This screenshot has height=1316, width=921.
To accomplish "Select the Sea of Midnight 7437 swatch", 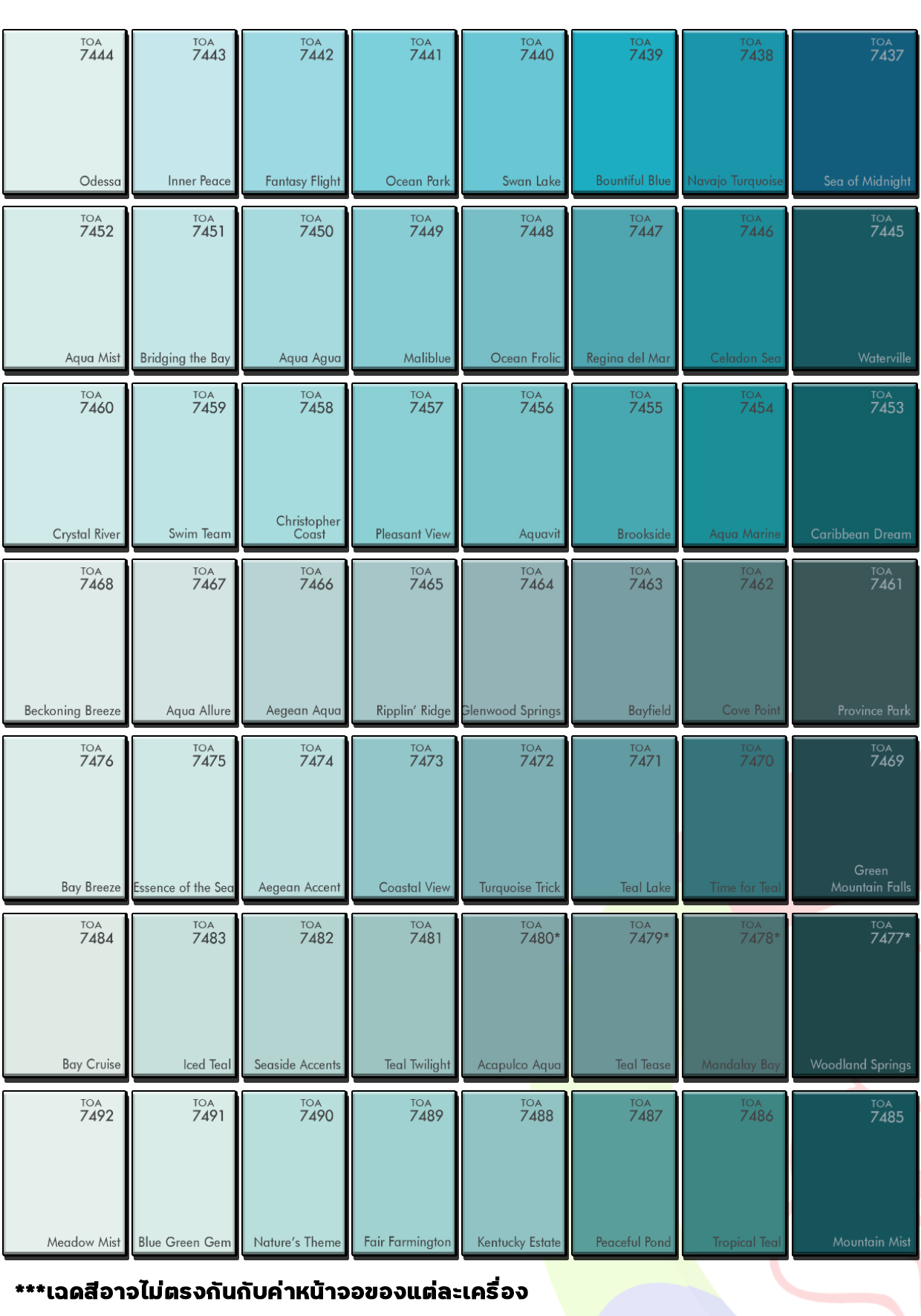I will pyautogui.click(x=855, y=113).
